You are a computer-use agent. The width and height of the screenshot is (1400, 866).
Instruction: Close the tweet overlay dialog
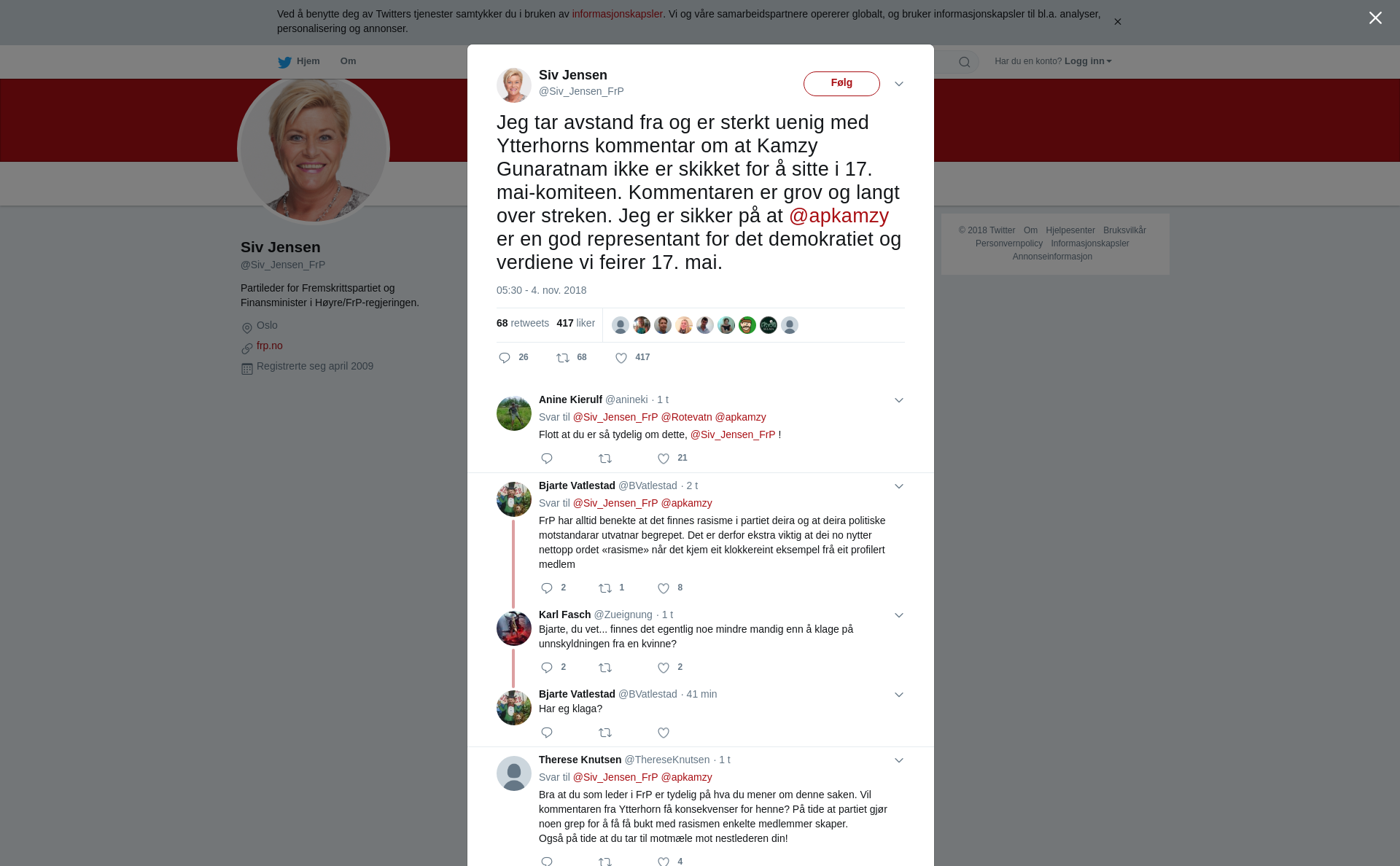1375,18
